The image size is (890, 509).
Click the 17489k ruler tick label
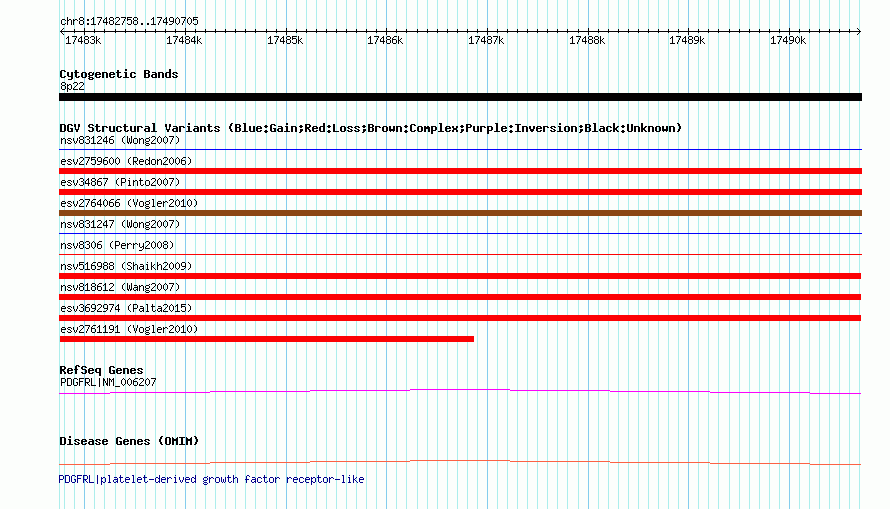[687, 40]
